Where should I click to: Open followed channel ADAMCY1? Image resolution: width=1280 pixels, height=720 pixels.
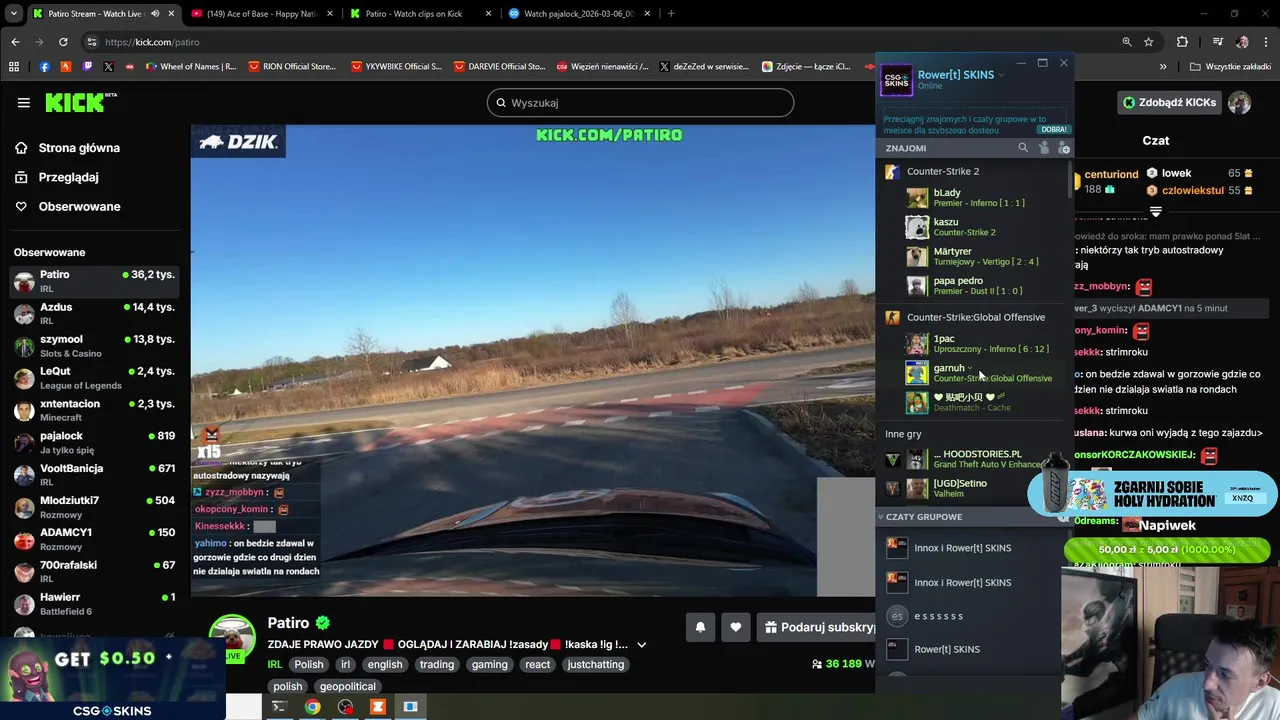[94, 539]
